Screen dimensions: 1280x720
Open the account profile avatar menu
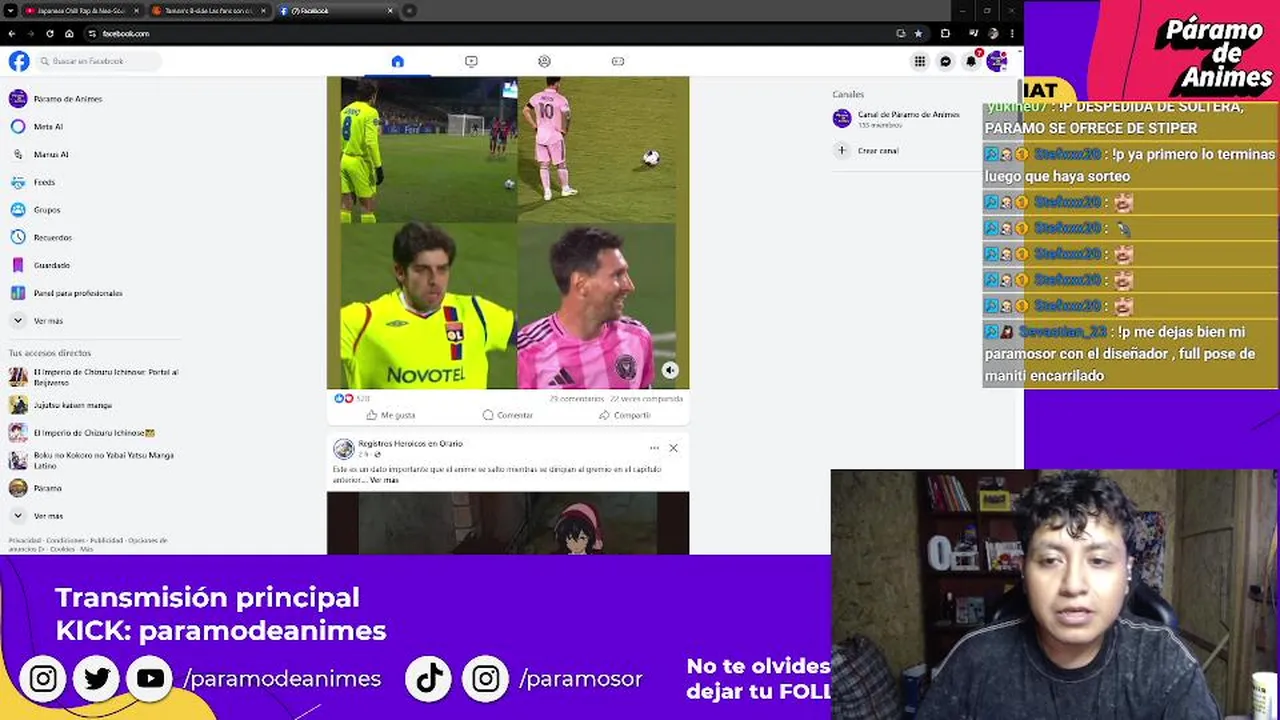[x=997, y=61]
